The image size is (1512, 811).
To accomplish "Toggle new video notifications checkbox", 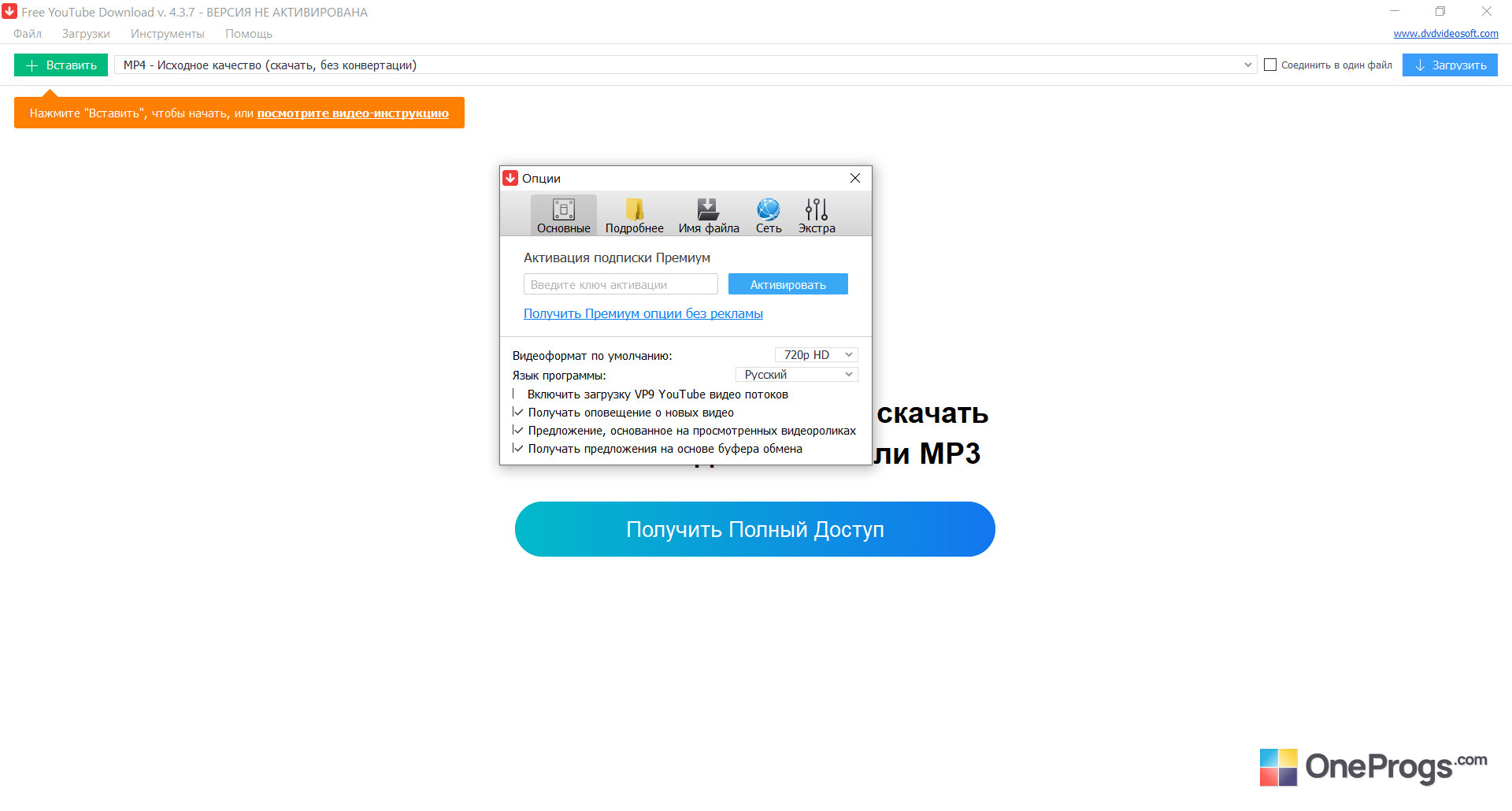I will click(x=517, y=412).
